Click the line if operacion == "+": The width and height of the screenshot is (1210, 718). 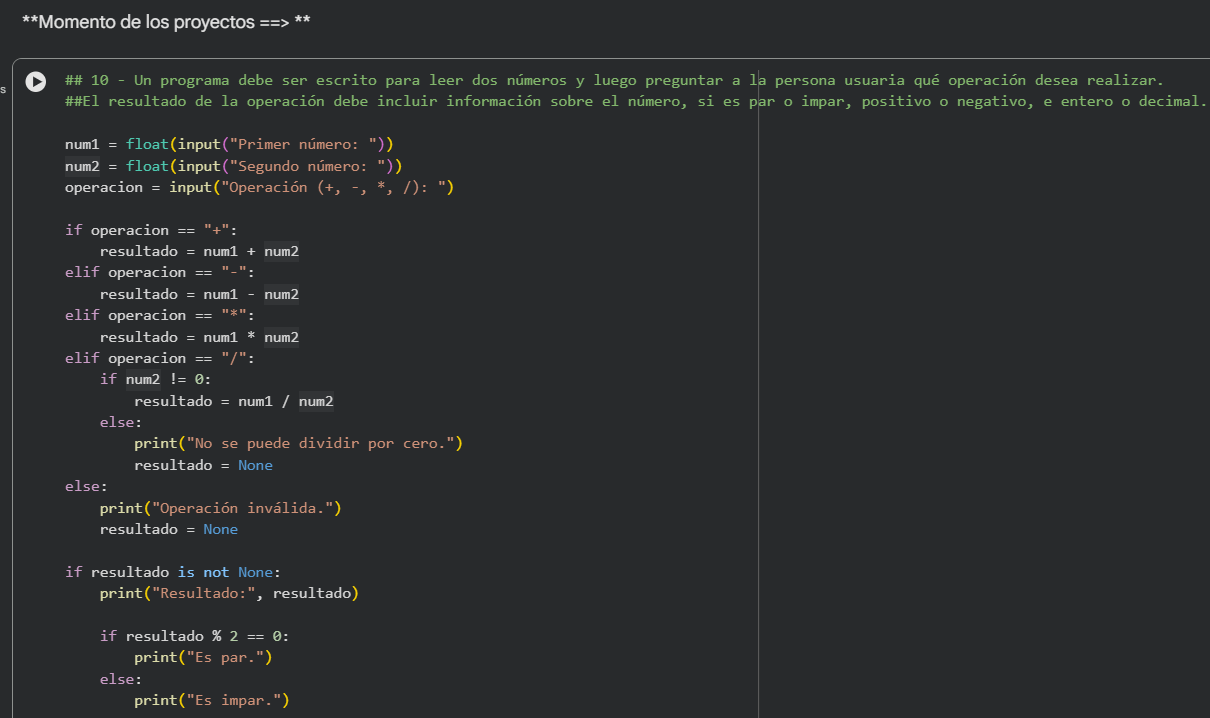pyautogui.click(x=151, y=230)
